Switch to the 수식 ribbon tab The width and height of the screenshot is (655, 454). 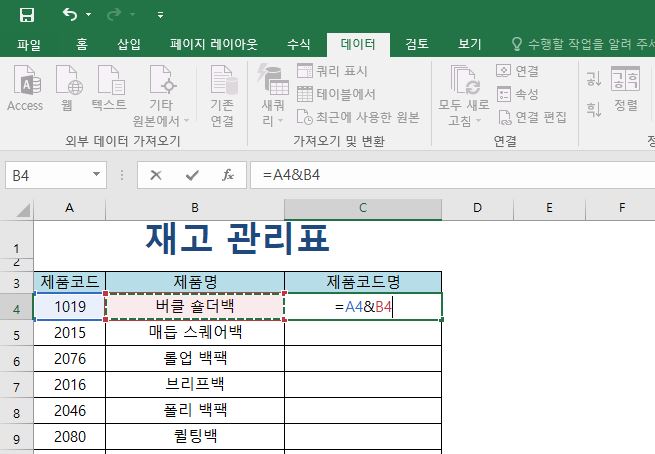[299, 44]
